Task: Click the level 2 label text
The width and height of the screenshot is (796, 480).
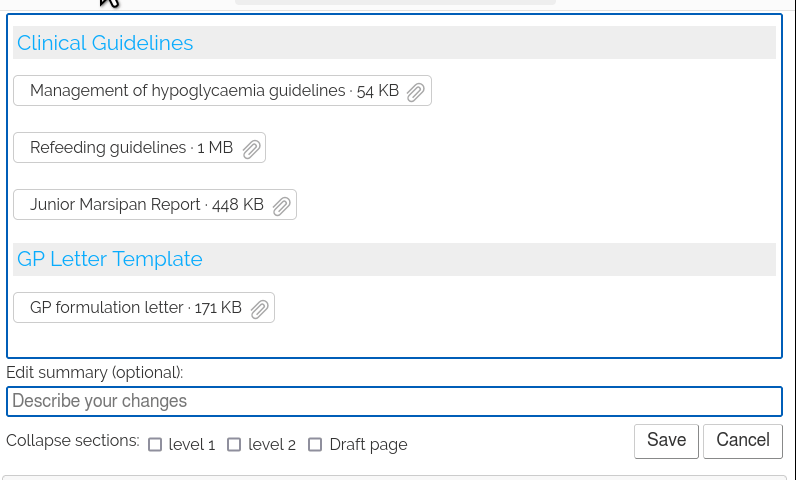Action: [272, 445]
